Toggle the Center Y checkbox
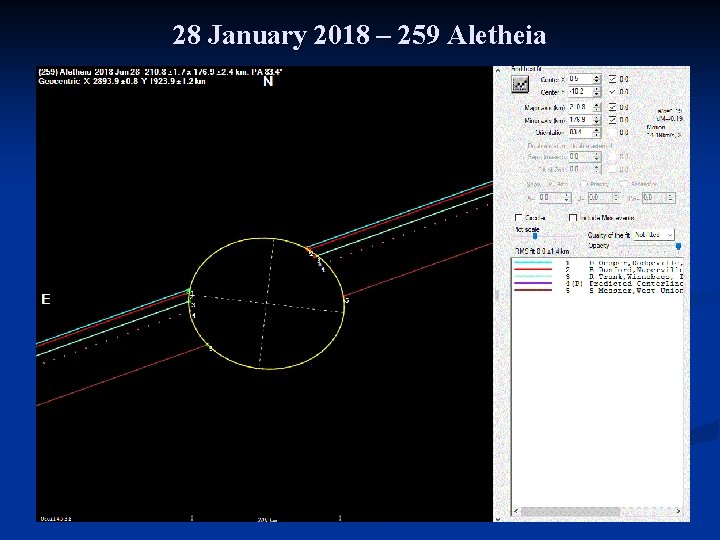This screenshot has width=720, height=540. [x=613, y=92]
